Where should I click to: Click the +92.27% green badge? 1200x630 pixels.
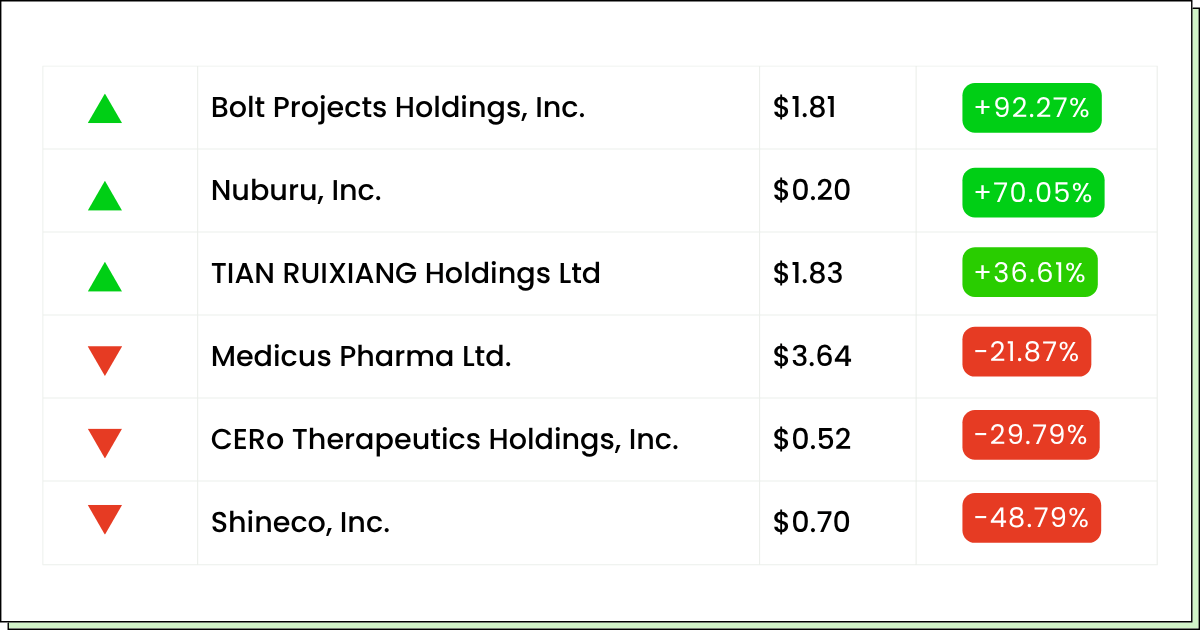[1032, 108]
